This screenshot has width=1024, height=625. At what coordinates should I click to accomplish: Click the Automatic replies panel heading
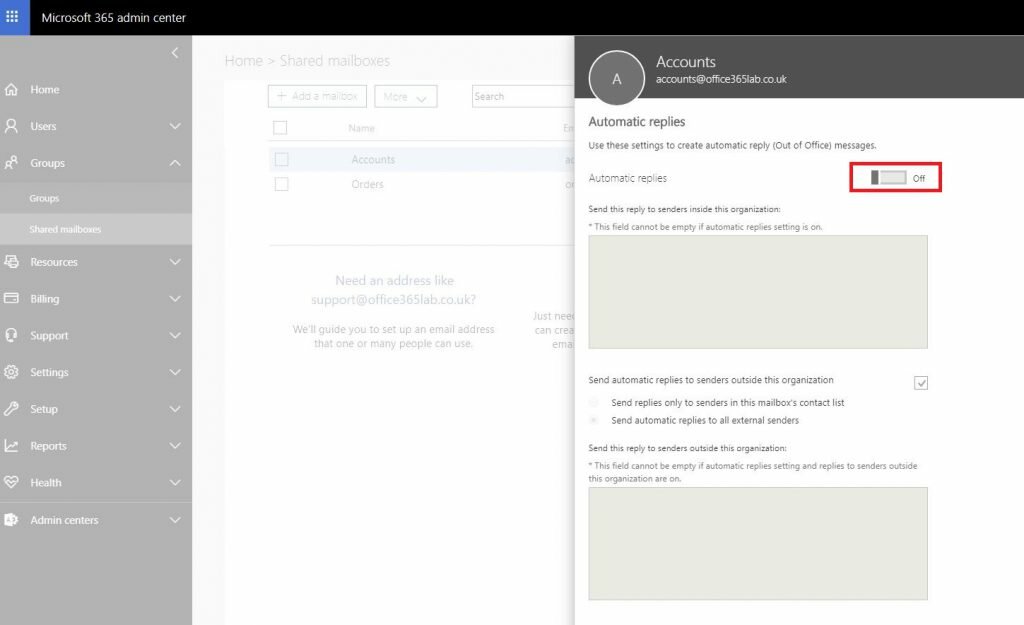point(637,121)
